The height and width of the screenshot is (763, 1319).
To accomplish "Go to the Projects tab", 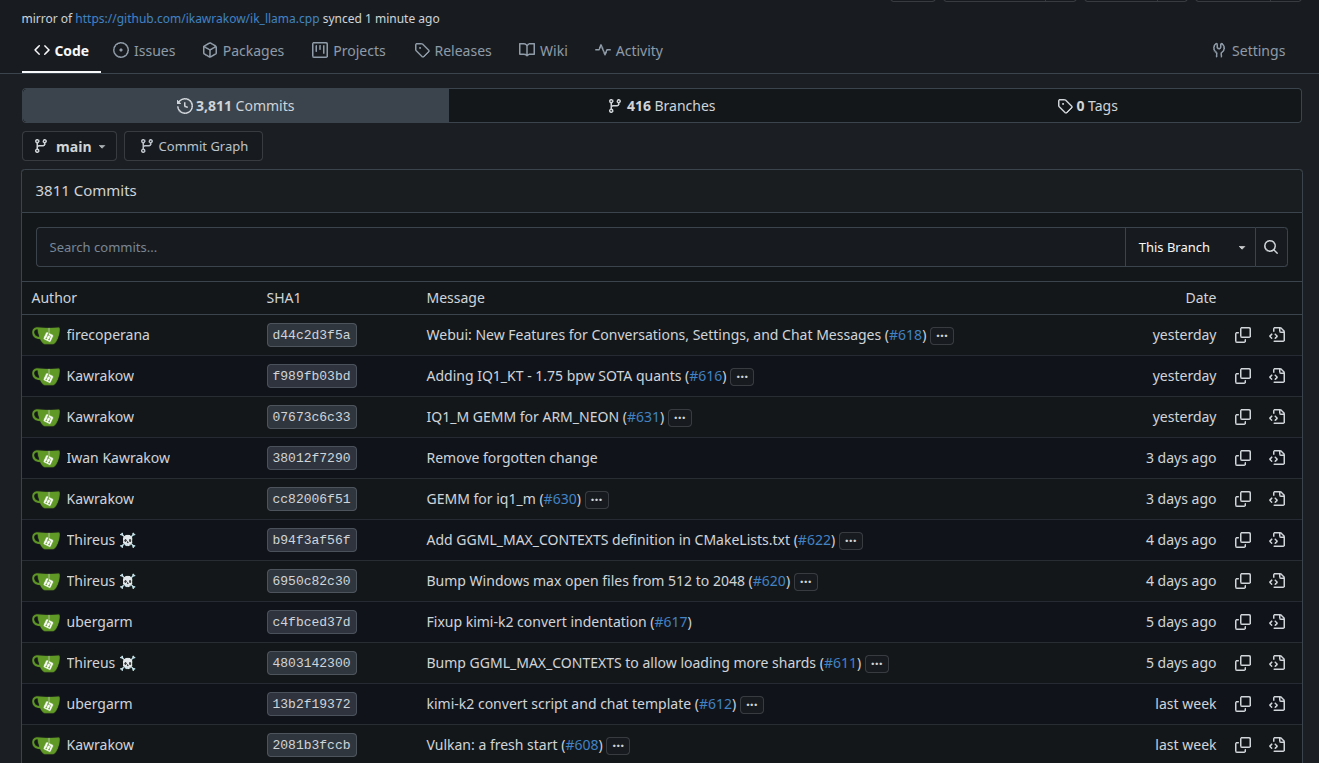I will [348, 51].
